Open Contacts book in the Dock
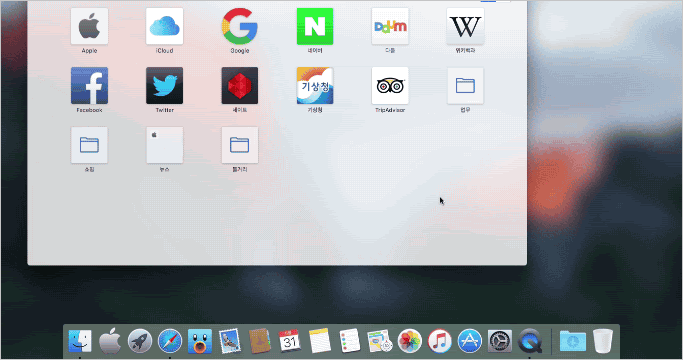 point(260,341)
